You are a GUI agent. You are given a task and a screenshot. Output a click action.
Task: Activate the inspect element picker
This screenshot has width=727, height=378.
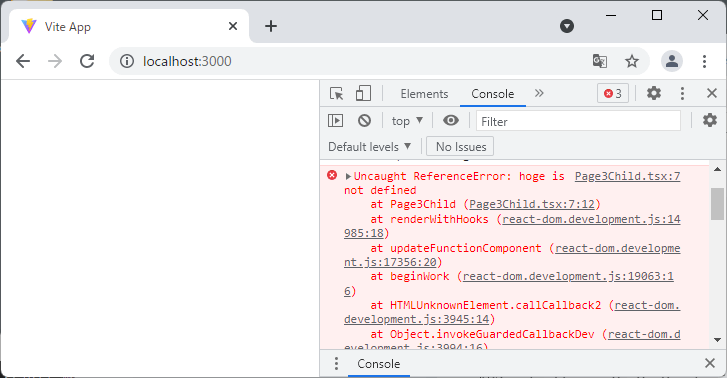point(337,94)
